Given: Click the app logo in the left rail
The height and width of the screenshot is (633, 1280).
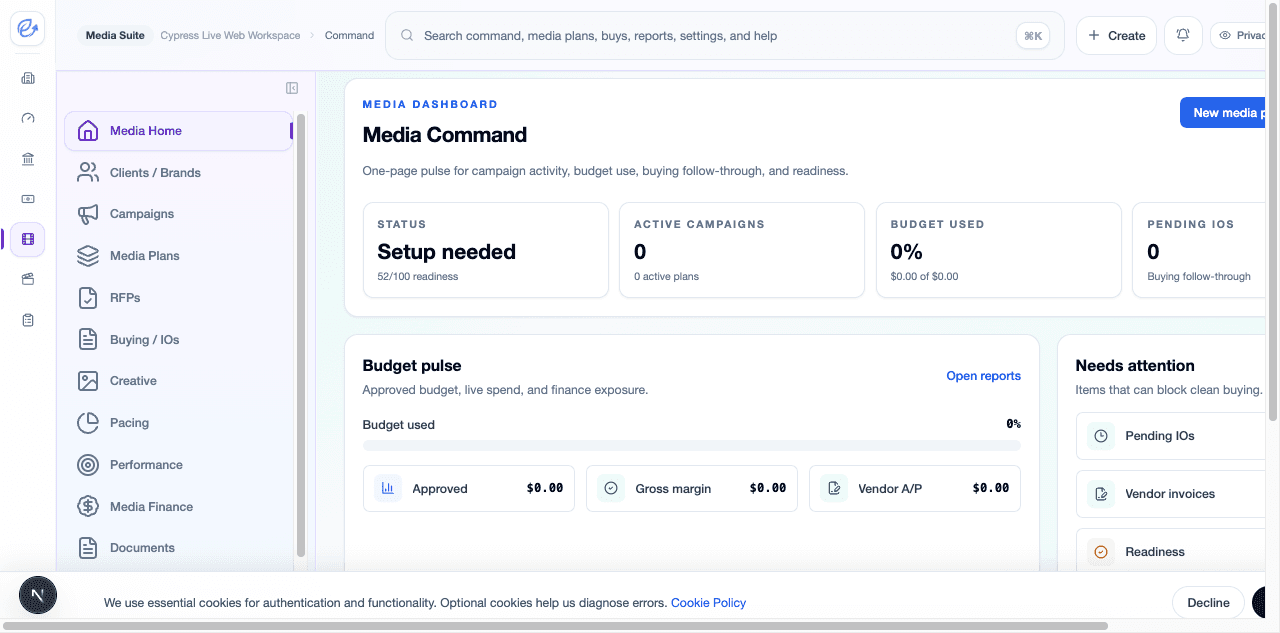Looking at the screenshot, I should pos(28,29).
